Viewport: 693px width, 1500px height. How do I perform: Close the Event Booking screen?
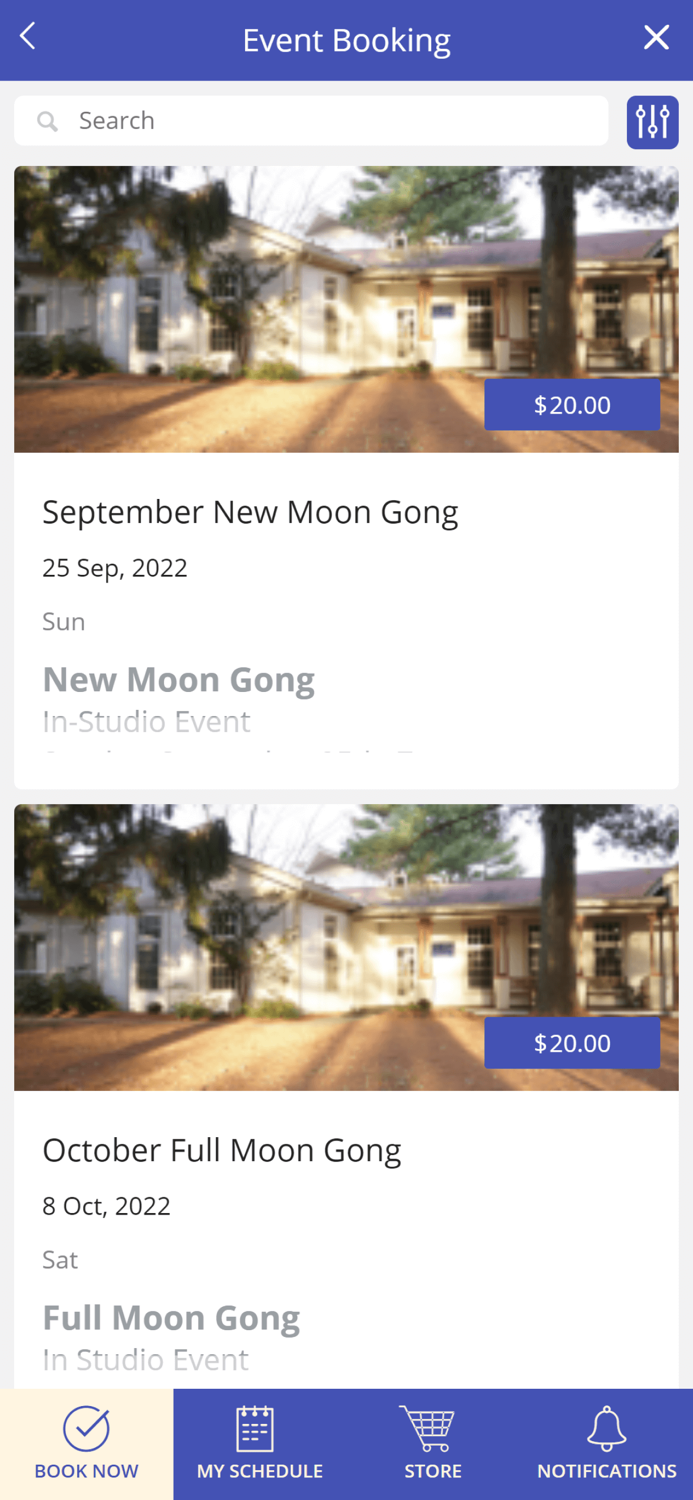tap(656, 38)
